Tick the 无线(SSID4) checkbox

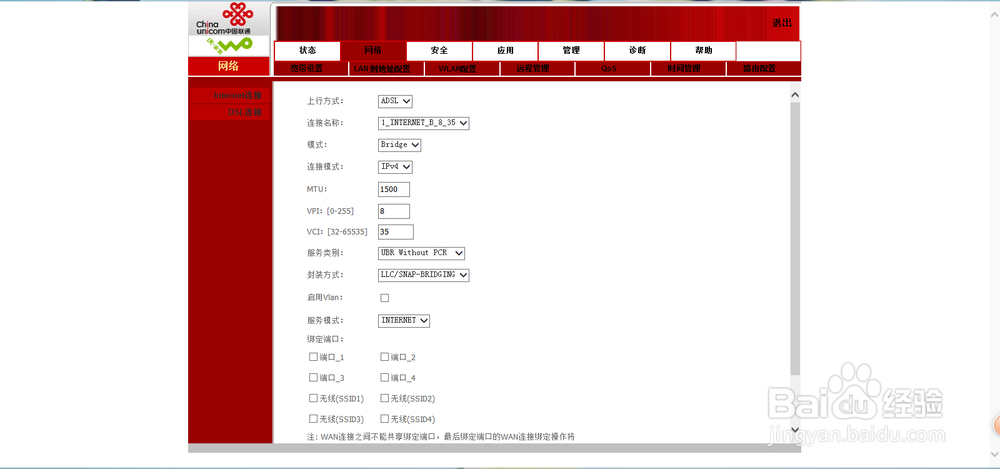click(385, 419)
